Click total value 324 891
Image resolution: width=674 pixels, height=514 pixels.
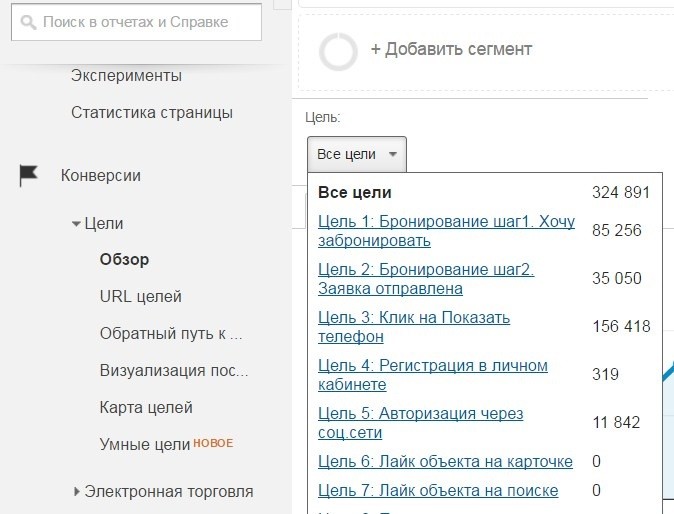click(x=621, y=193)
